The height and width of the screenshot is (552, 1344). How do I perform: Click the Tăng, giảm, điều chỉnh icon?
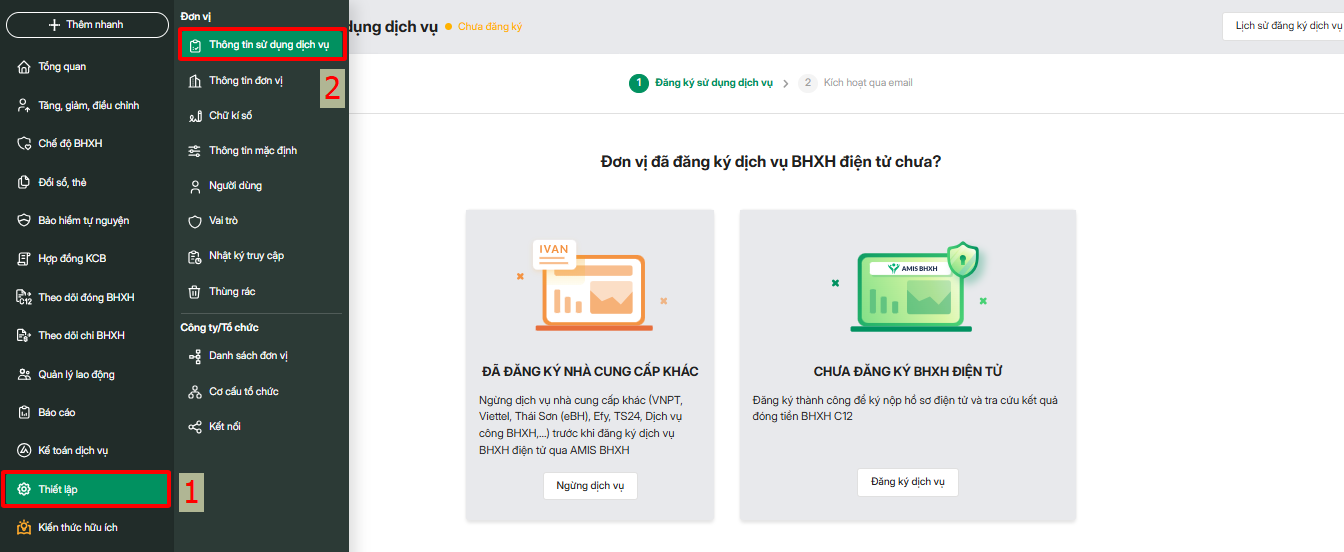[24, 105]
